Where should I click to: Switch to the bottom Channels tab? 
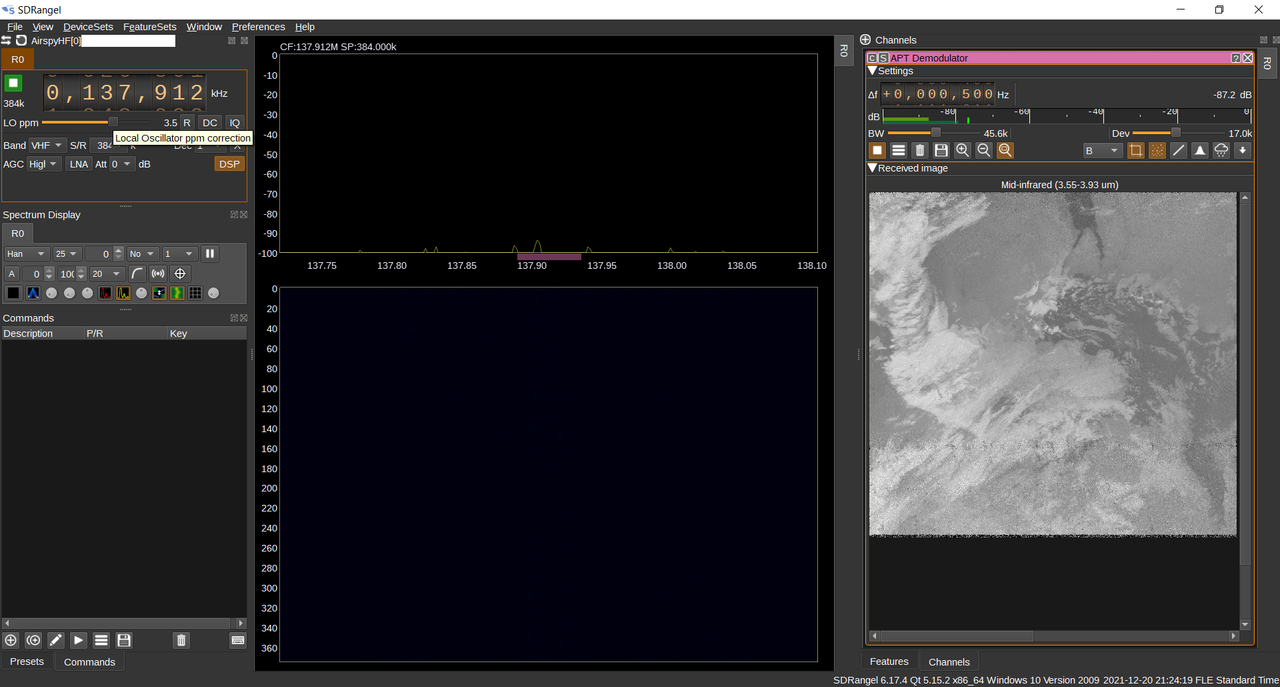[949, 662]
